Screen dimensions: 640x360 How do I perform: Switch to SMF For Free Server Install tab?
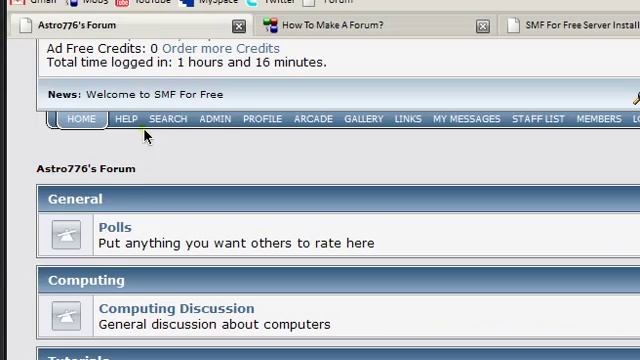(570, 25)
